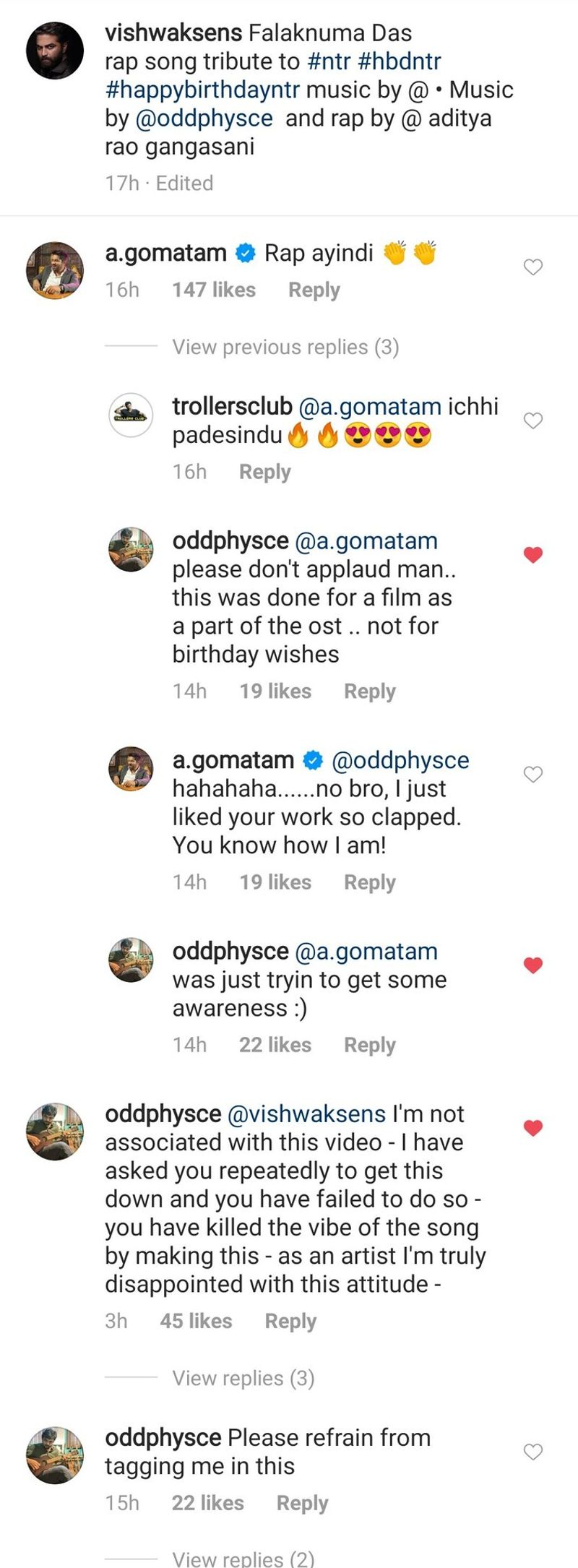Screen dimensions: 578x1568
Task: View the '147 likes' list
Action: (x=214, y=290)
